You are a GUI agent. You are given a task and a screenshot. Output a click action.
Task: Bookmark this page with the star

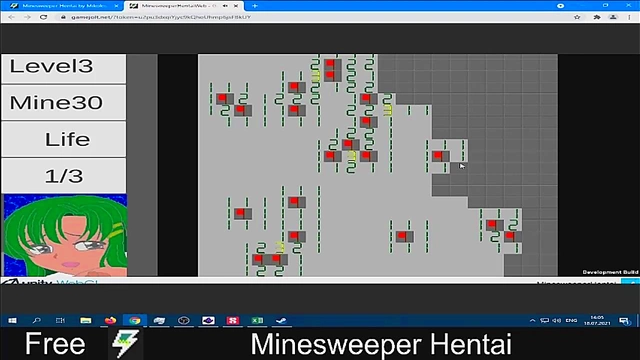[577, 17]
